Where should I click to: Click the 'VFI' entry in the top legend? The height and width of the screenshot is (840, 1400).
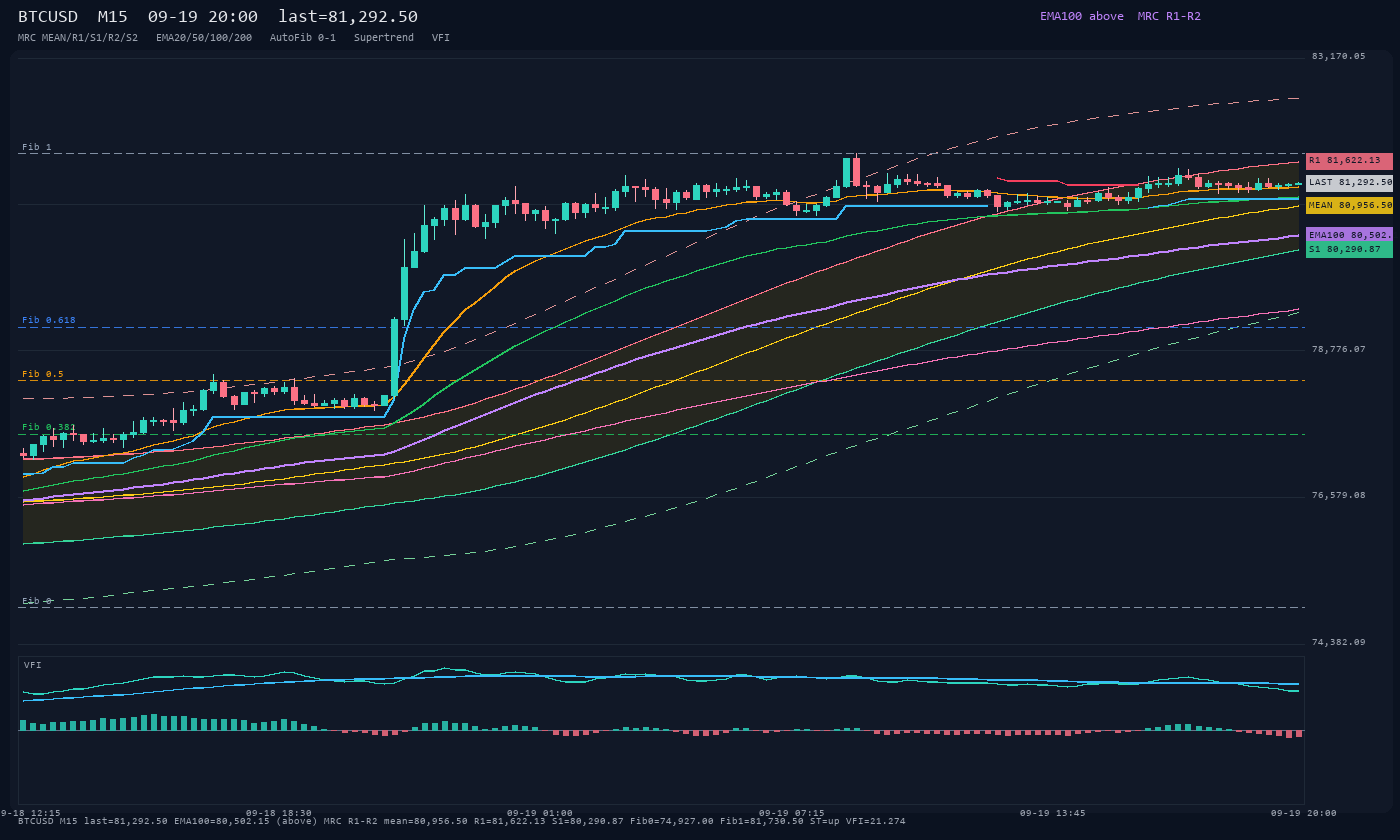pyautogui.click(x=441, y=37)
